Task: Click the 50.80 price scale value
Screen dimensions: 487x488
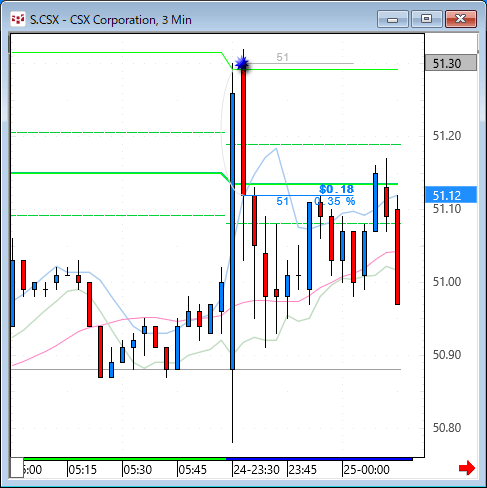Action: point(447,428)
